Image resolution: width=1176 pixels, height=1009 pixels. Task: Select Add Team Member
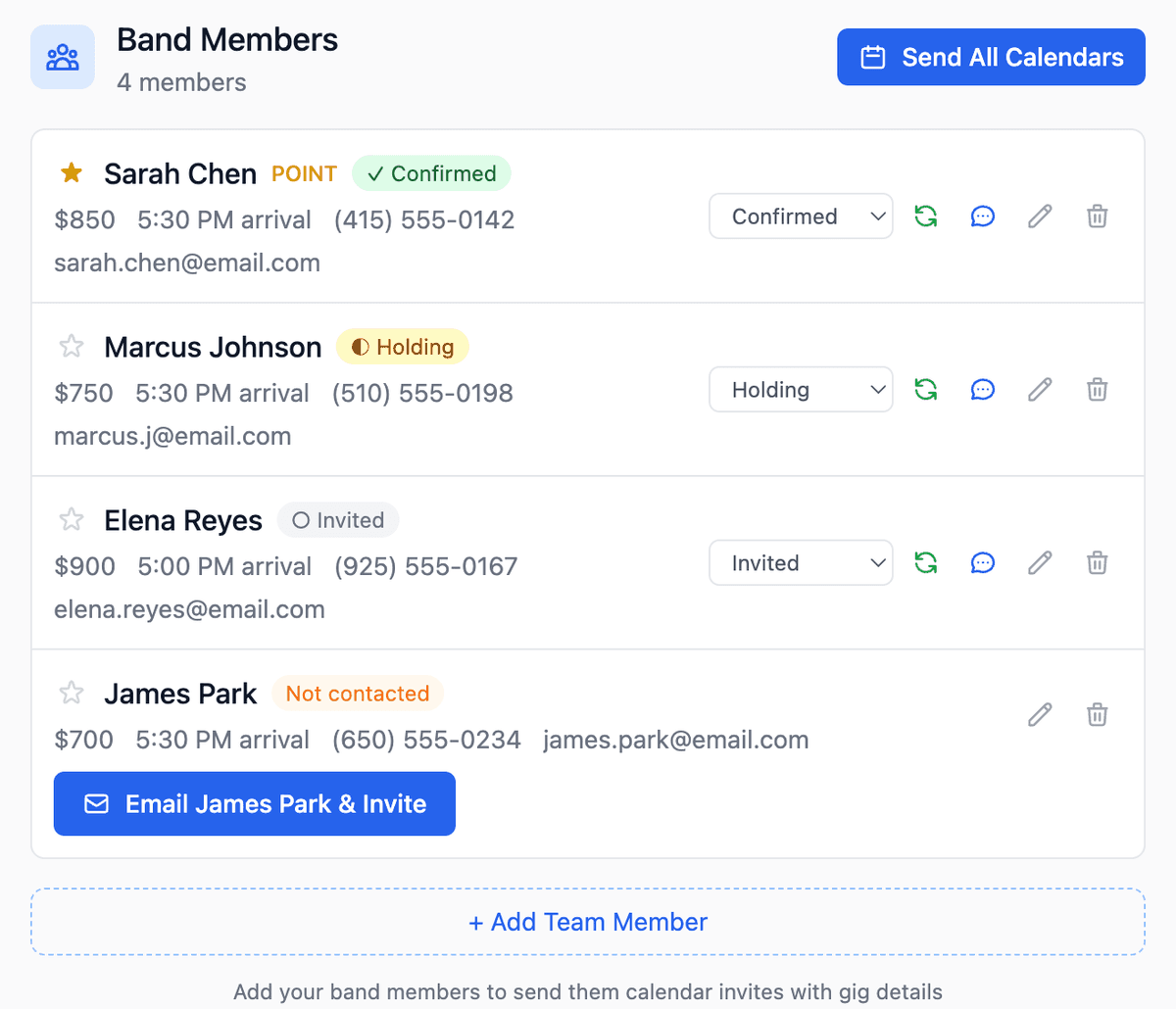tap(588, 921)
